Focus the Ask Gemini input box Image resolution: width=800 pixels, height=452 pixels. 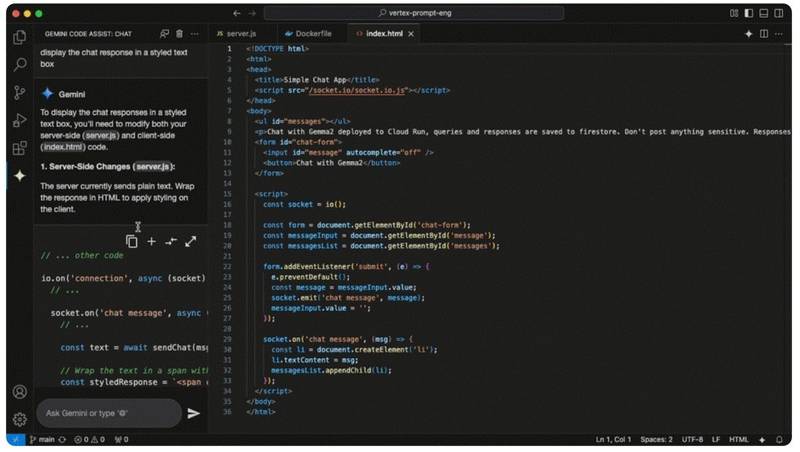click(x=109, y=413)
